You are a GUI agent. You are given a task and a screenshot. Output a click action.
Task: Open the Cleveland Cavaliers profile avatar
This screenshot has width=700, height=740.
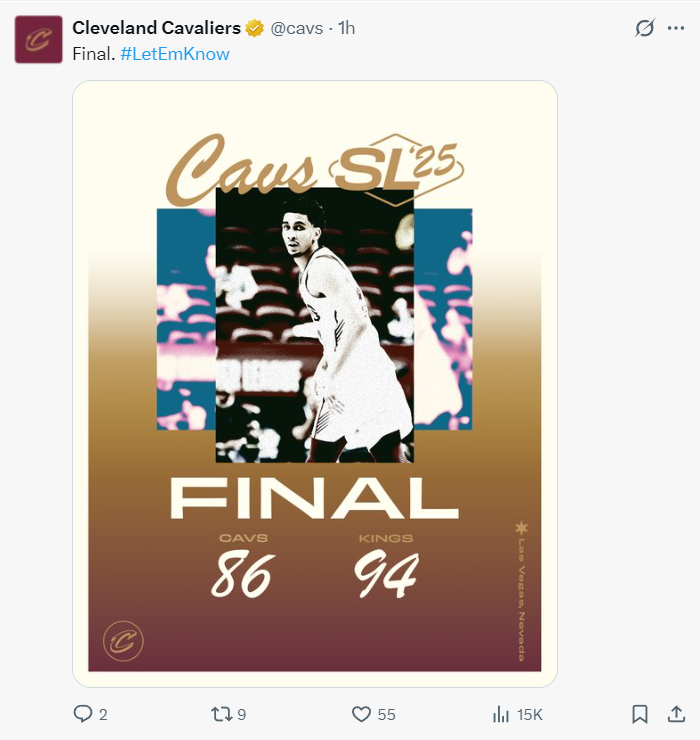pos(38,39)
